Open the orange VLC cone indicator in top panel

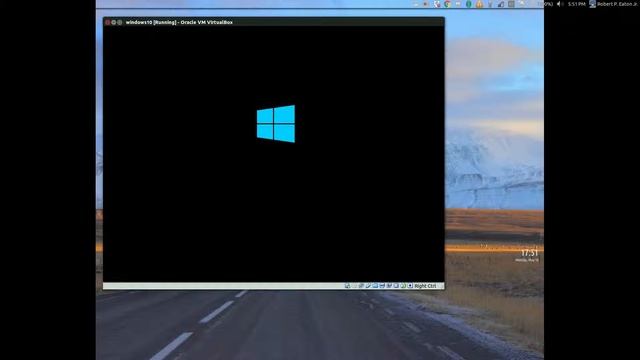(x=479, y=4)
